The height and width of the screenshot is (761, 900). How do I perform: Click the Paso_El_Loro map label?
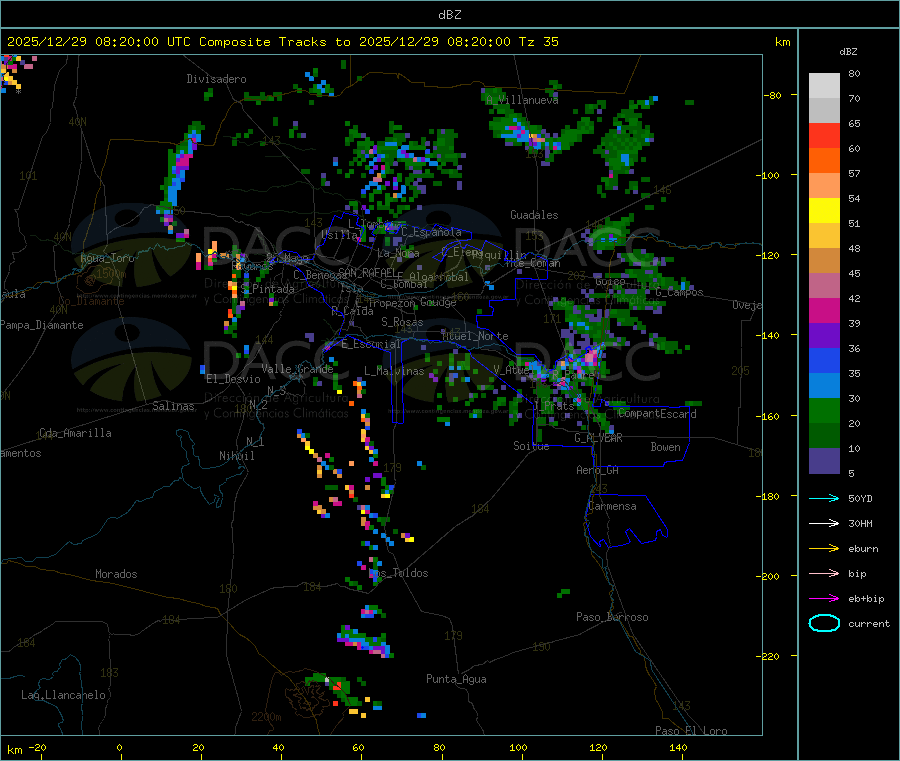691,731
